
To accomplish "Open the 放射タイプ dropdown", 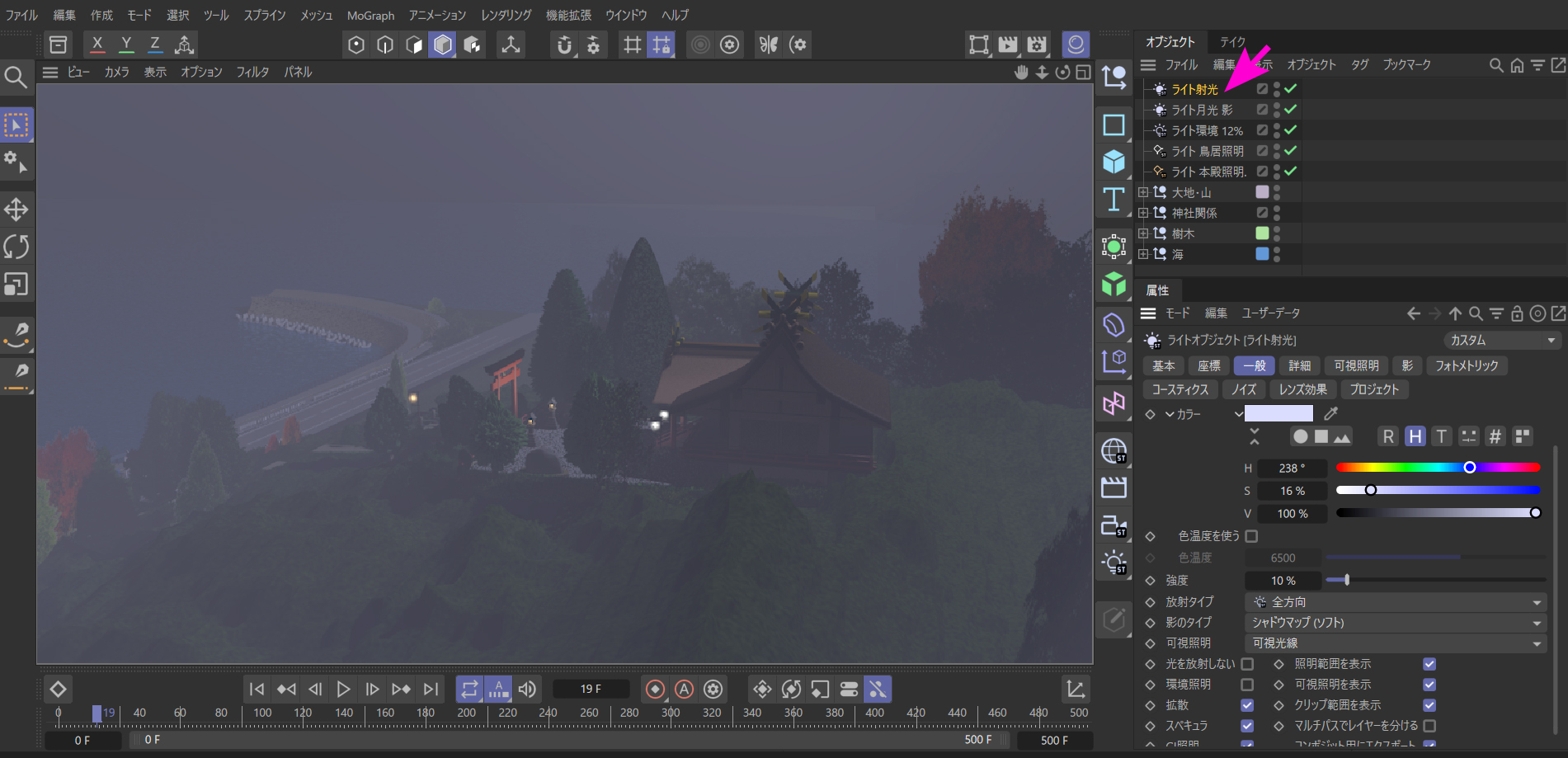I will 1394,602.
